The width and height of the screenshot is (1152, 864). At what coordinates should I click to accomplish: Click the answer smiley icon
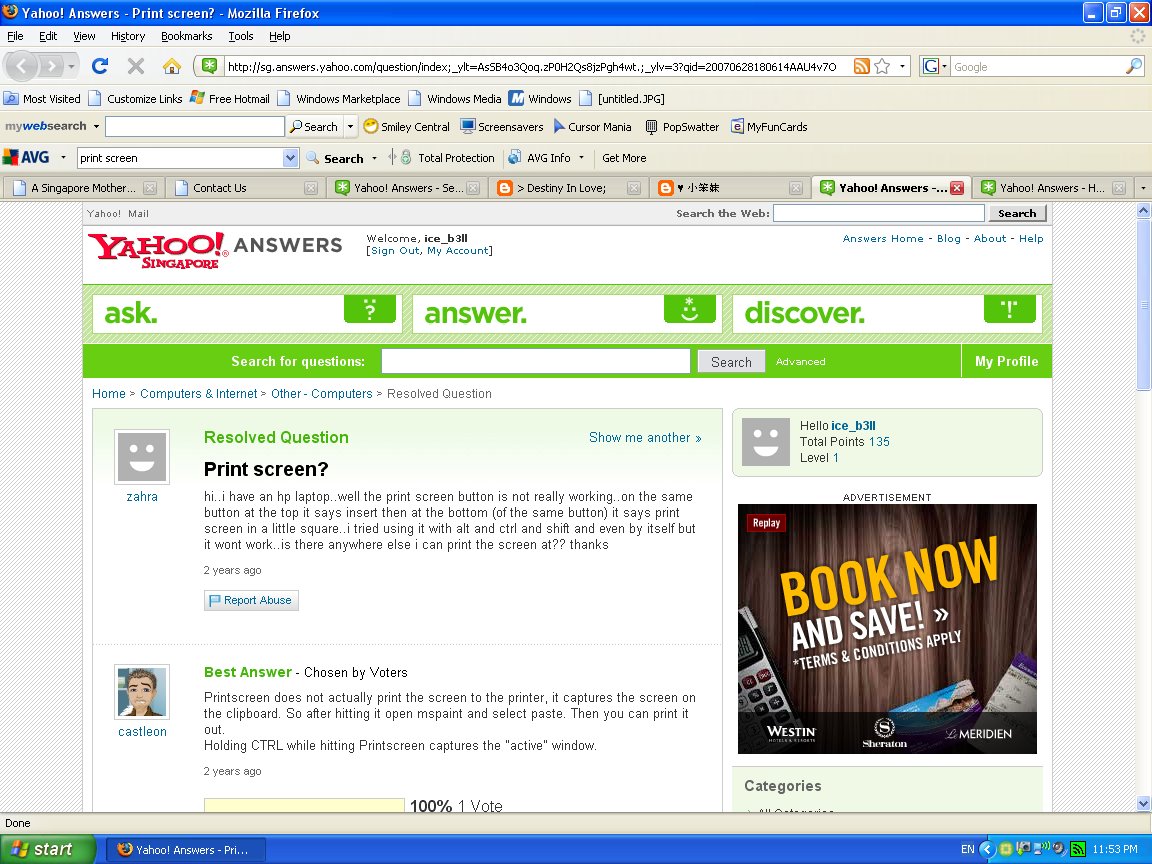(x=689, y=309)
